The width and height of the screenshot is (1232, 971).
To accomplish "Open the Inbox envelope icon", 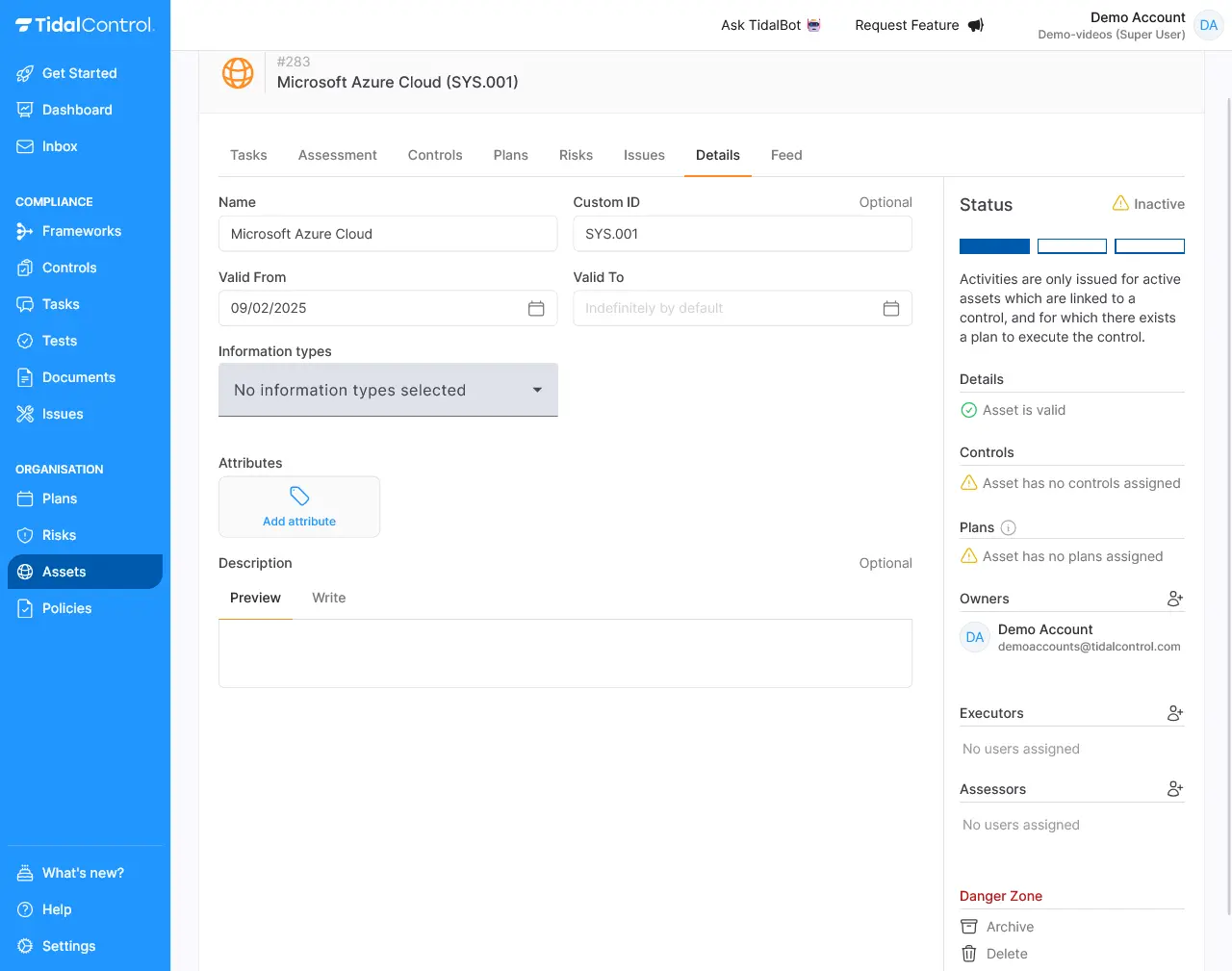I will pos(25,146).
